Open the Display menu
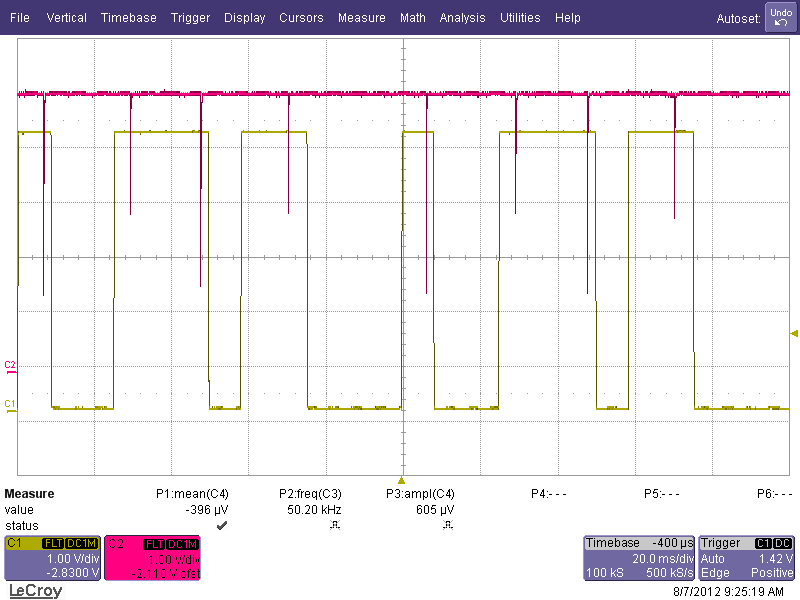The width and height of the screenshot is (800, 600). [x=244, y=18]
